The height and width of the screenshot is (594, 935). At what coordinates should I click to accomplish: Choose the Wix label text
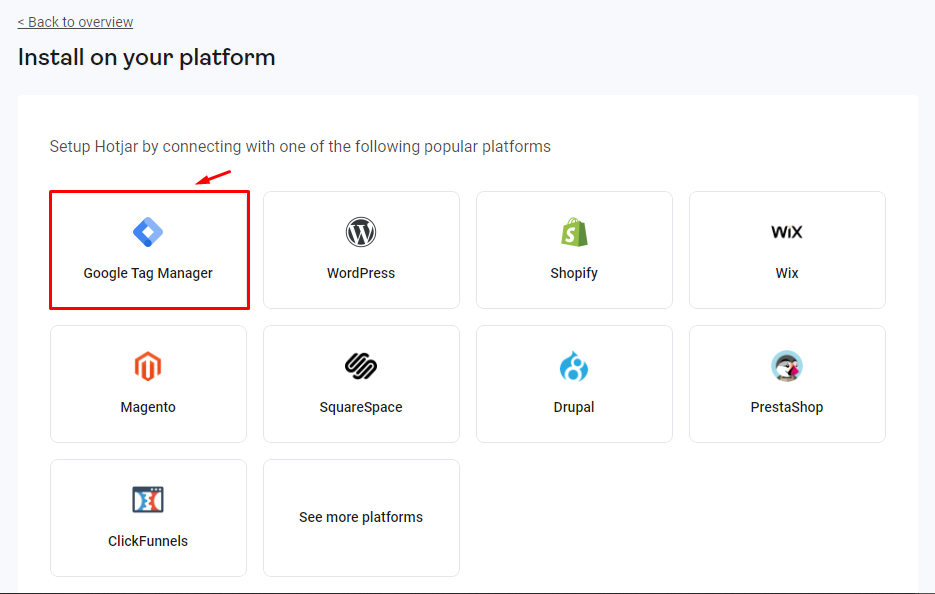pyautogui.click(x=787, y=273)
